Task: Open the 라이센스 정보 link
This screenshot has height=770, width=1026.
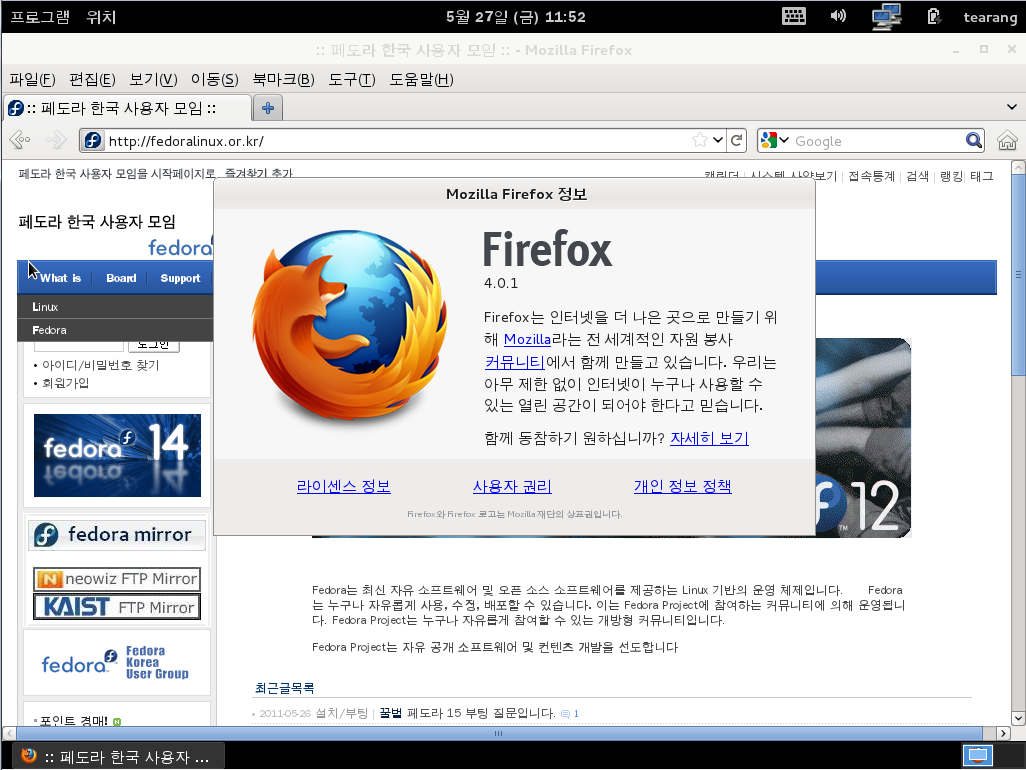Action: pyautogui.click(x=344, y=486)
